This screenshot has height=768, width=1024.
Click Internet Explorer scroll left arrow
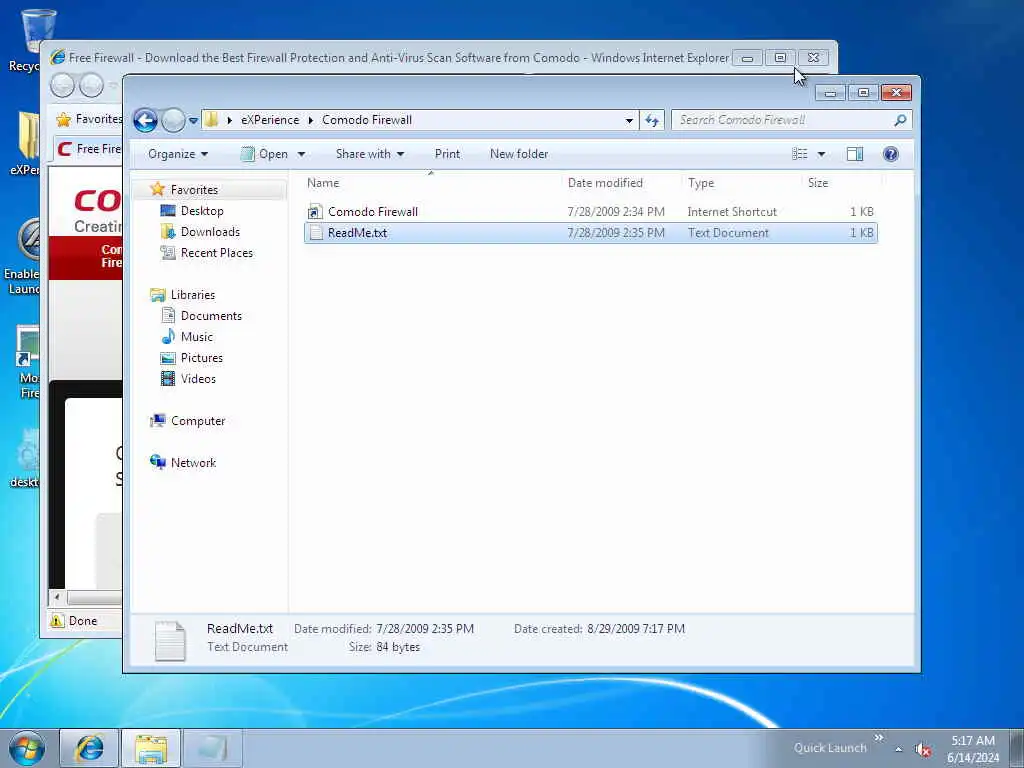(57, 597)
